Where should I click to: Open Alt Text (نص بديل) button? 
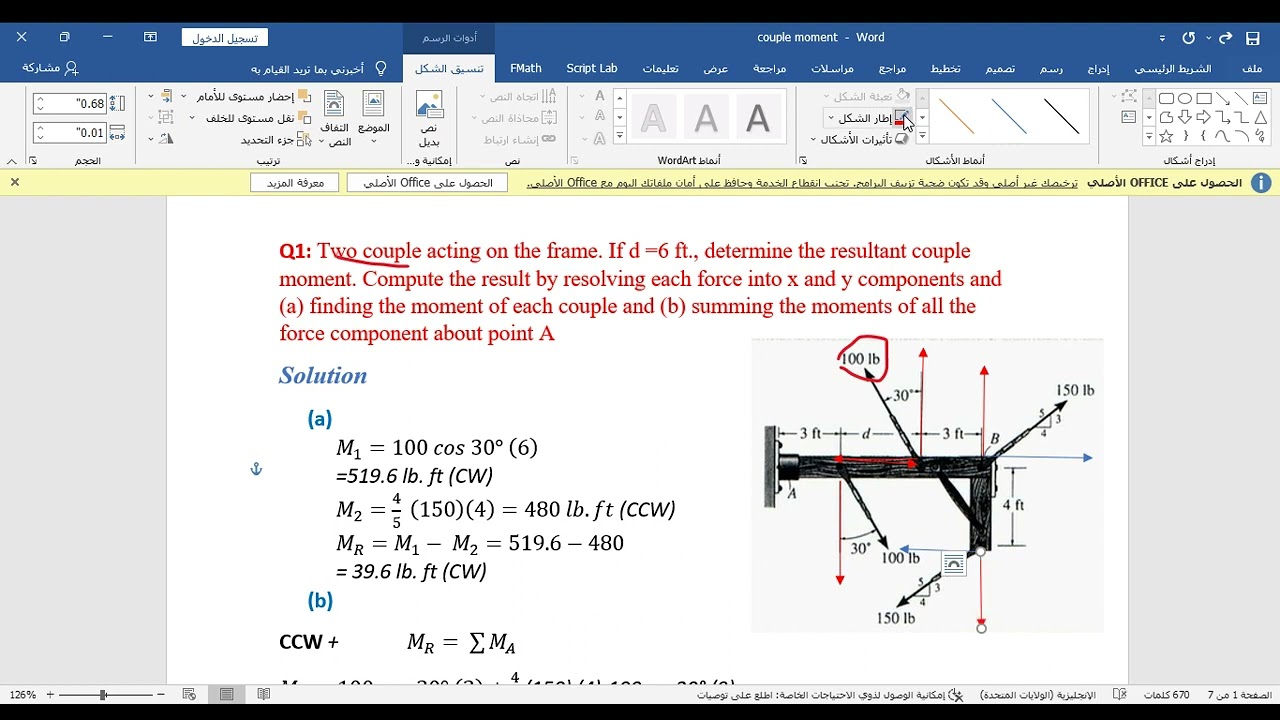pyautogui.click(x=429, y=119)
